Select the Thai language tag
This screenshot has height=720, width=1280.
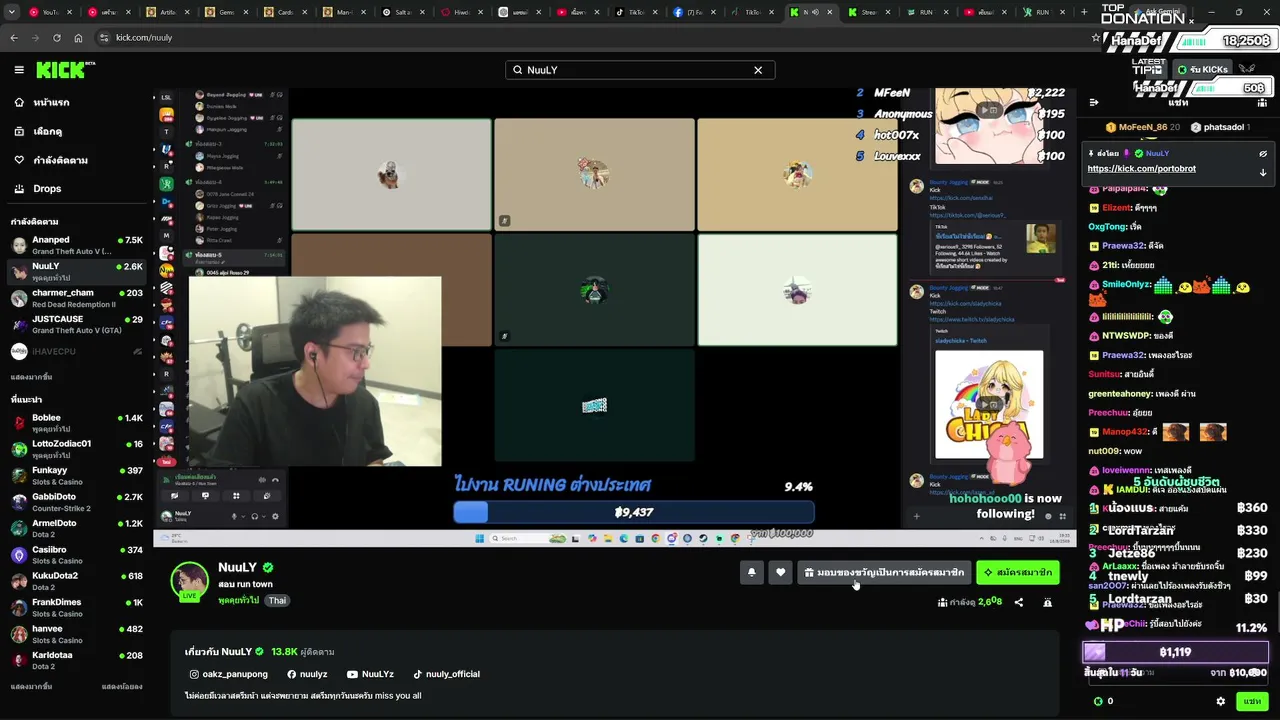pyautogui.click(x=277, y=600)
